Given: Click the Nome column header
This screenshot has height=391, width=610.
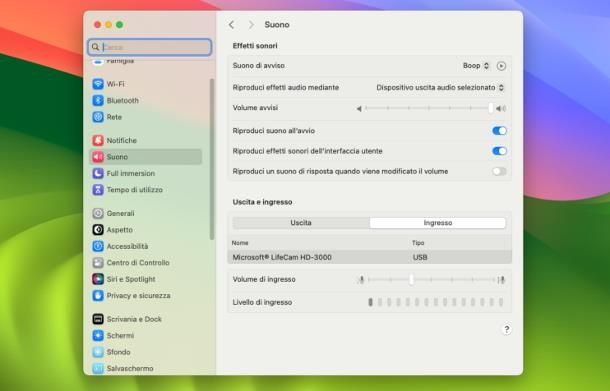Looking at the screenshot, I should coord(240,243).
